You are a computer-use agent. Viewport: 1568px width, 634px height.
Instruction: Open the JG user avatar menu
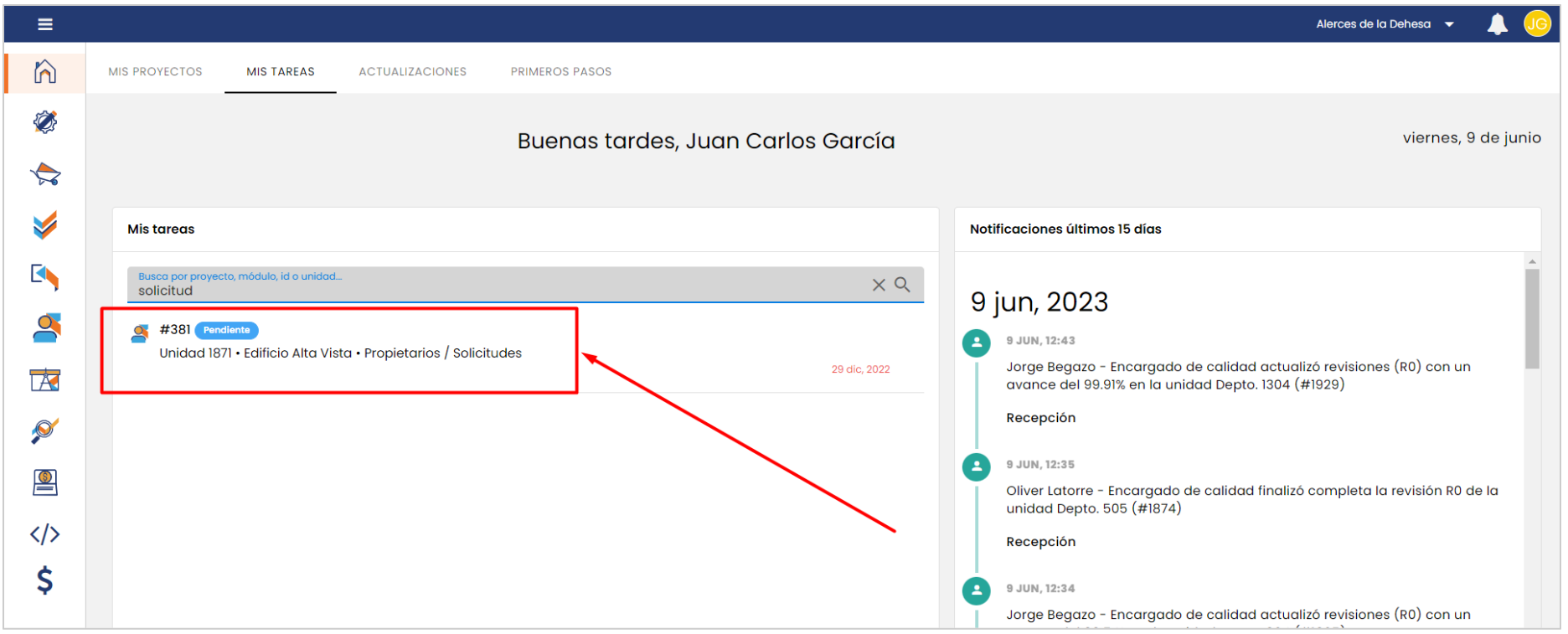point(1536,24)
